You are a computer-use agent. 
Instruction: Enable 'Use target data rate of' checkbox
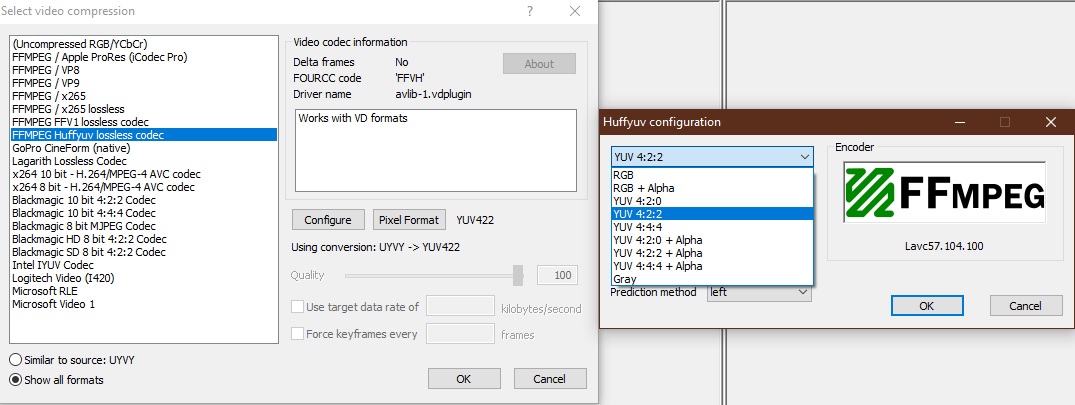click(297, 307)
